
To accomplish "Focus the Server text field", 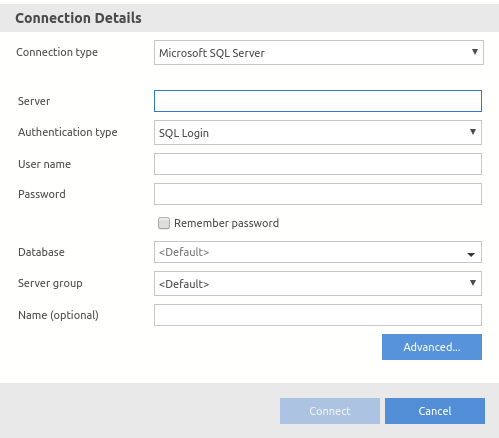I will coord(318,101).
